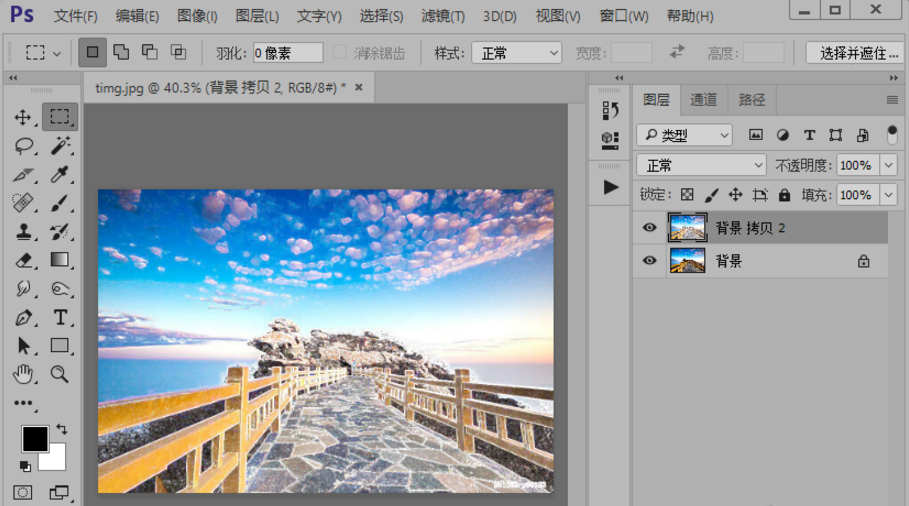Open the 3D panel icon
This screenshot has width=909, height=506.
(610, 140)
